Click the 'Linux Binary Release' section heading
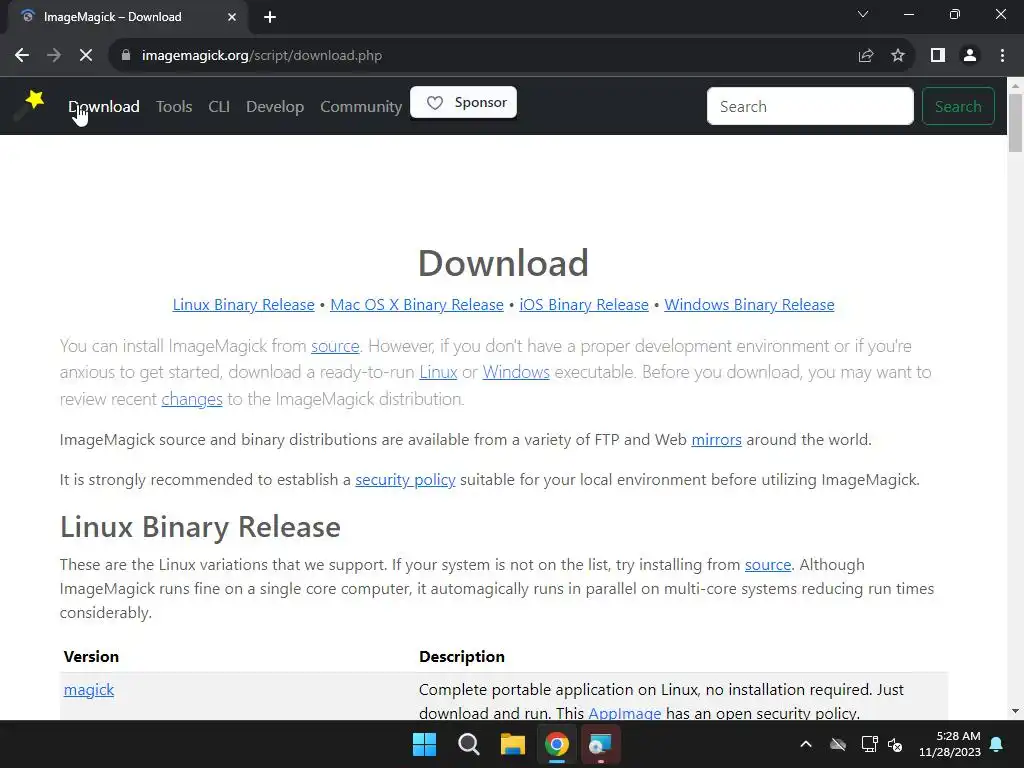1024x768 pixels. 200,527
